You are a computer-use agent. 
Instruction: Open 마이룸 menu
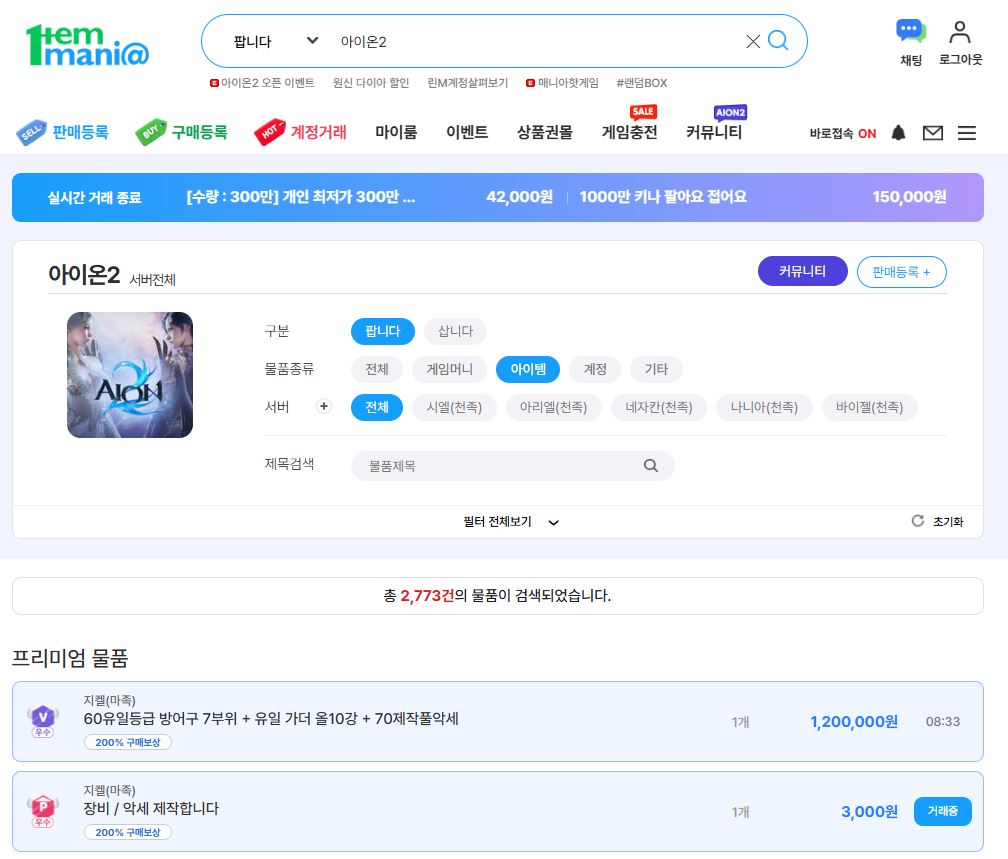(396, 132)
